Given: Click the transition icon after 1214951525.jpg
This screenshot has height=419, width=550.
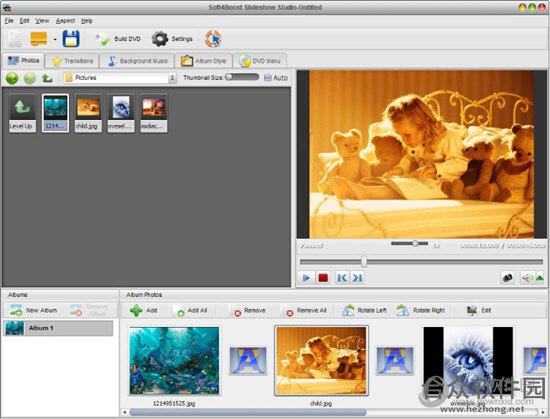Looking at the screenshot, I should 248,360.
